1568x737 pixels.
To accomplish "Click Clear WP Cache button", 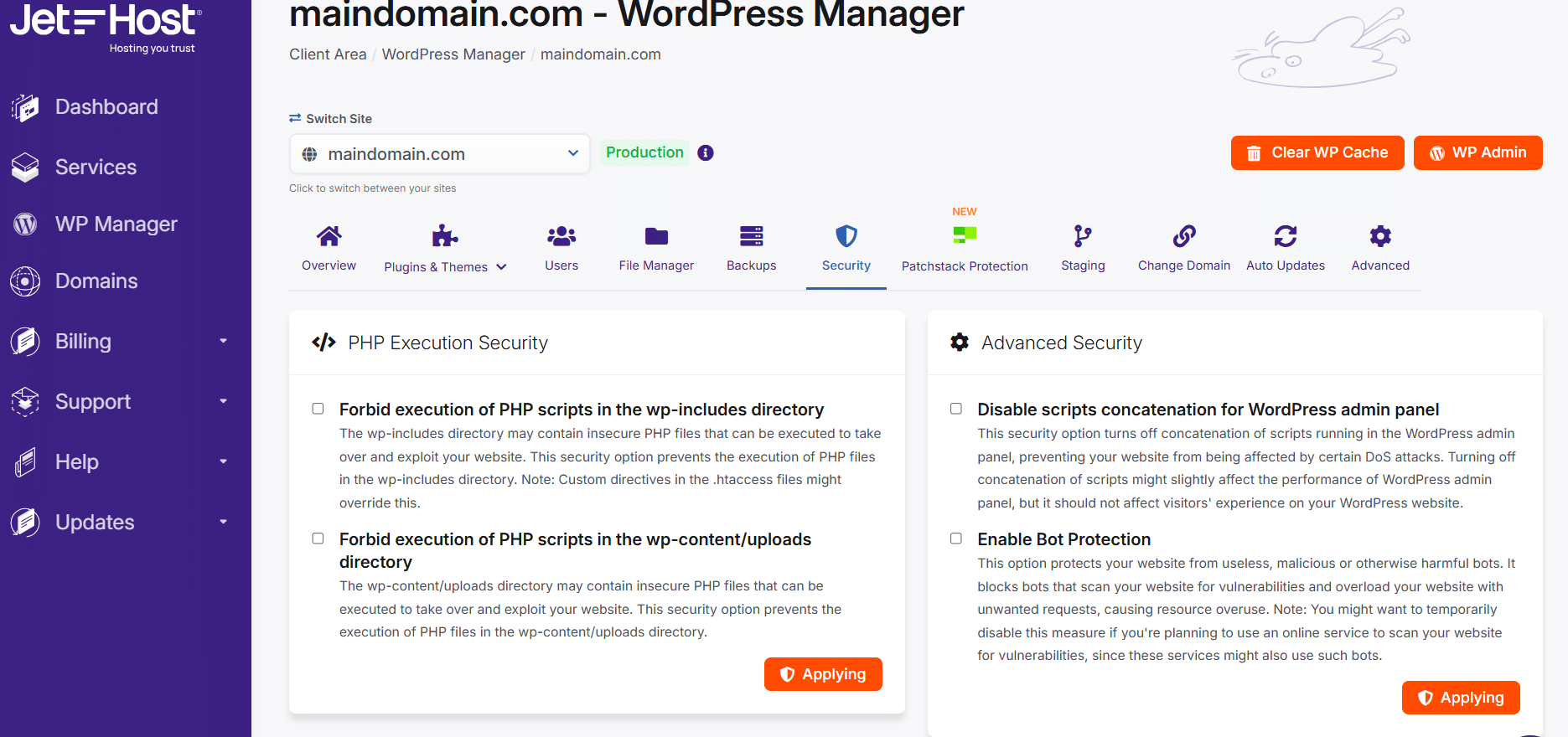I will click(1317, 152).
